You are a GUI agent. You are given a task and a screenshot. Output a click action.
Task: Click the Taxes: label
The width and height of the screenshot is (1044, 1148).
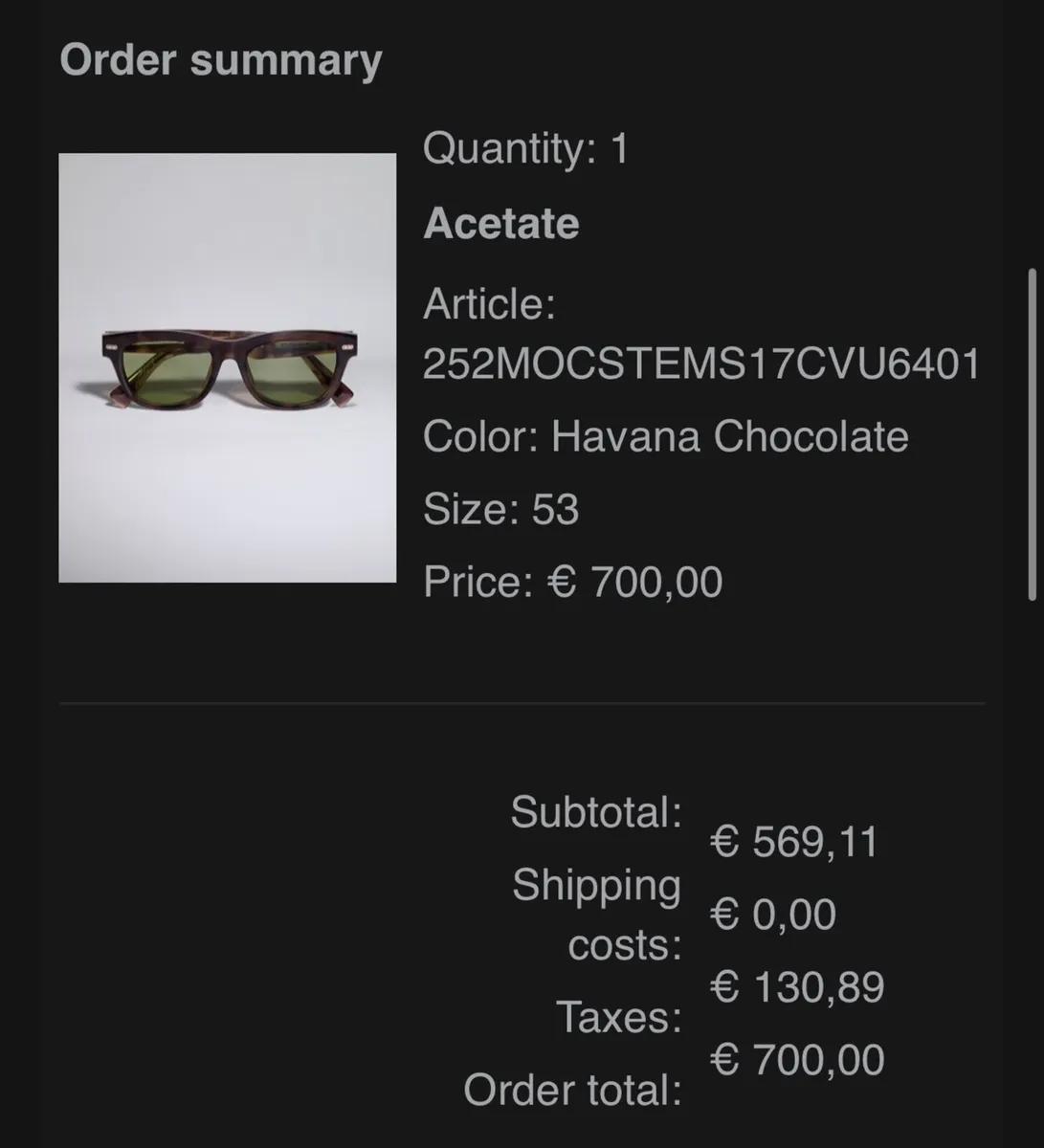click(x=619, y=1017)
